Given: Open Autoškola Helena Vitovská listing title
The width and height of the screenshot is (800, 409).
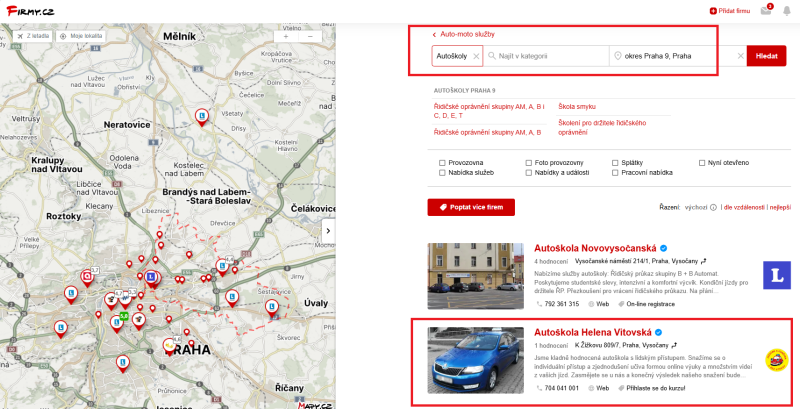Looking at the screenshot, I should [x=593, y=333].
